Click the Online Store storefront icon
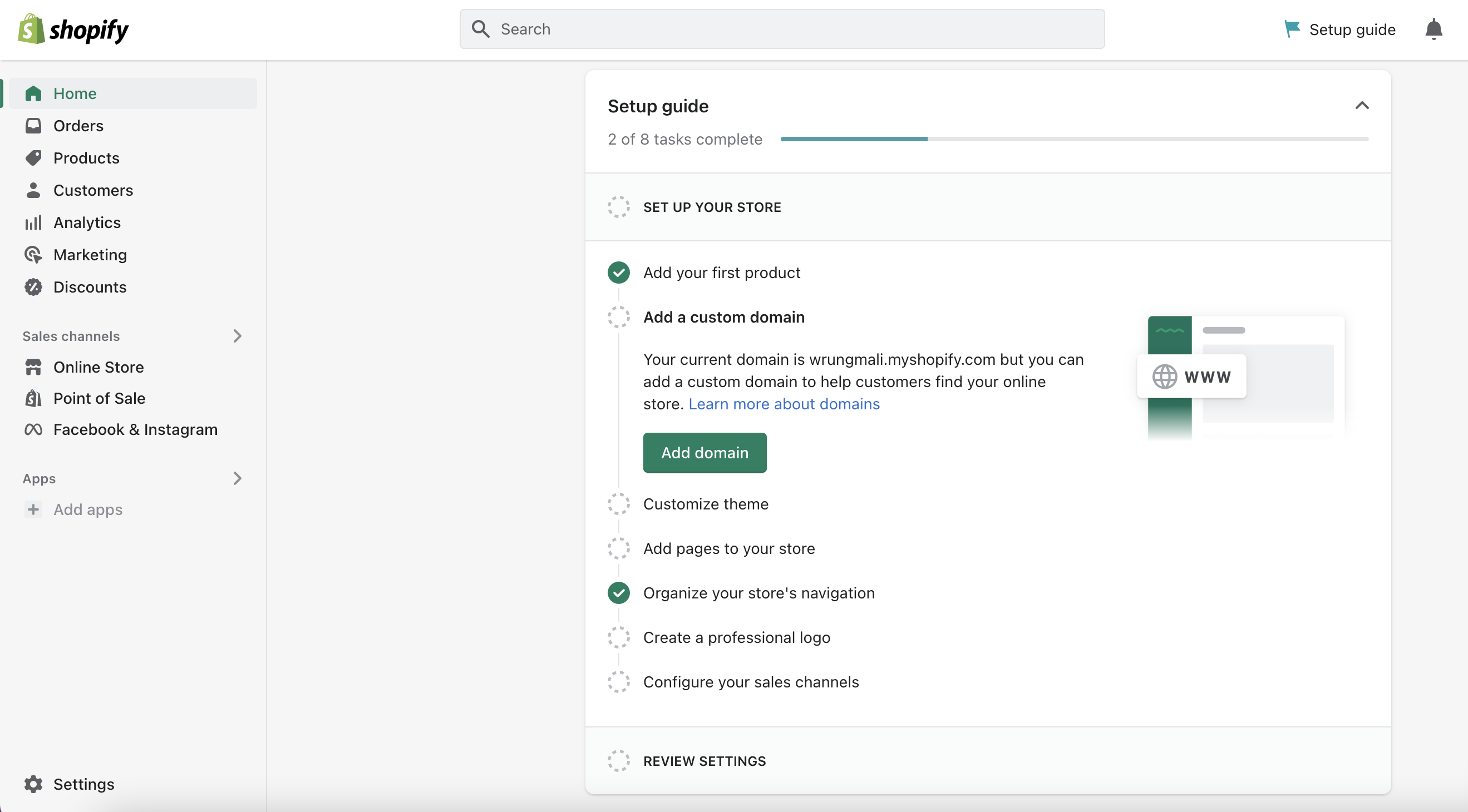Image resolution: width=1468 pixels, height=812 pixels. 33,367
